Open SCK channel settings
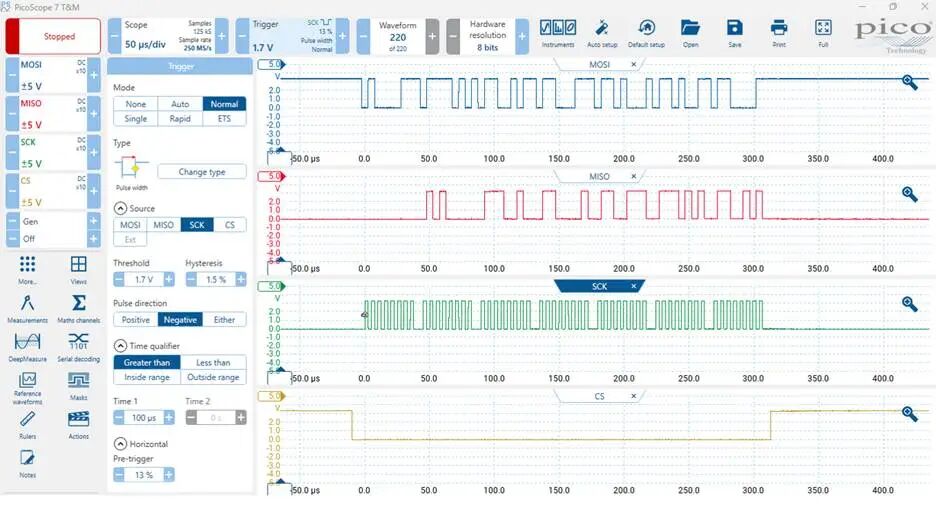 53,153
